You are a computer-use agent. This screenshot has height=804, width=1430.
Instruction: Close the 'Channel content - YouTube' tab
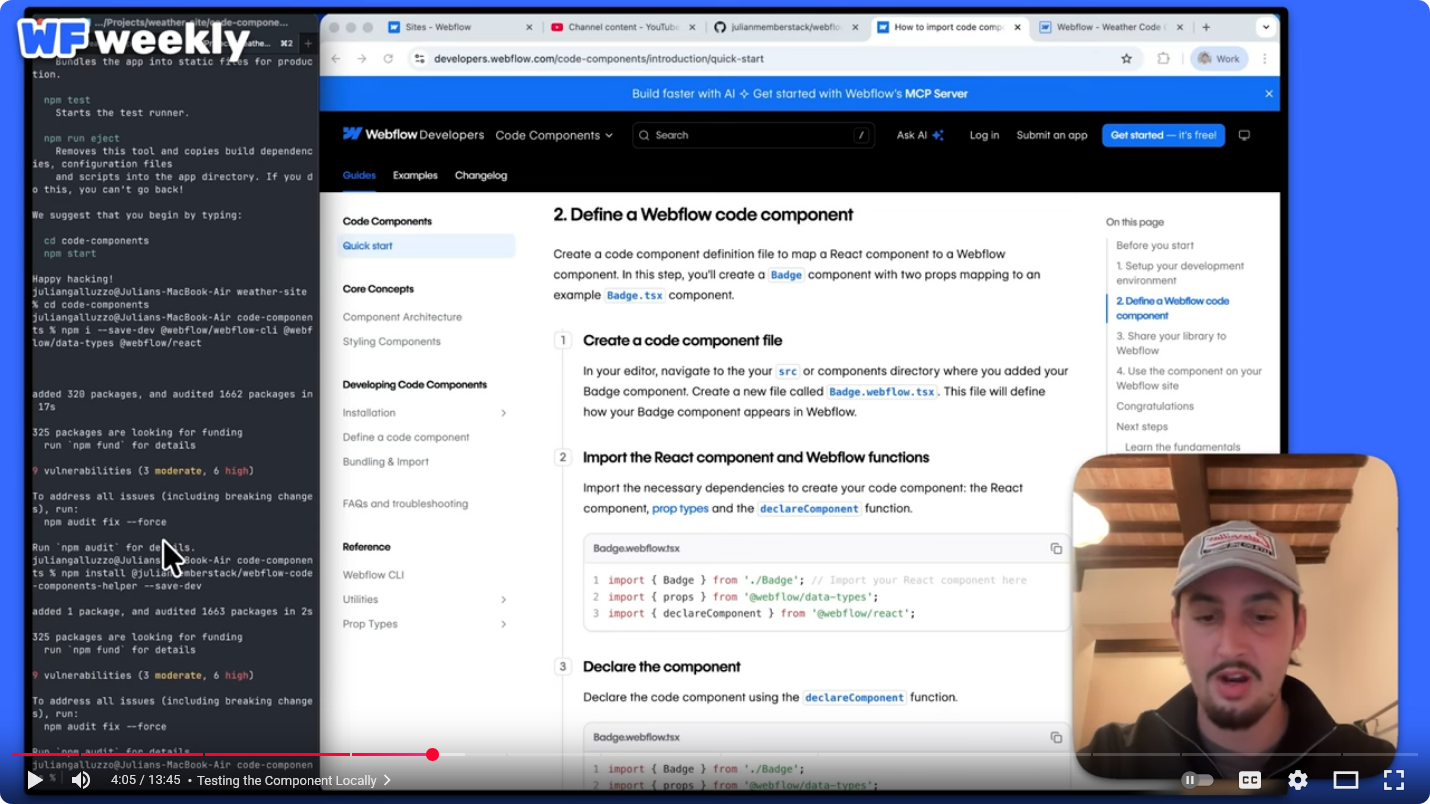click(x=691, y=27)
